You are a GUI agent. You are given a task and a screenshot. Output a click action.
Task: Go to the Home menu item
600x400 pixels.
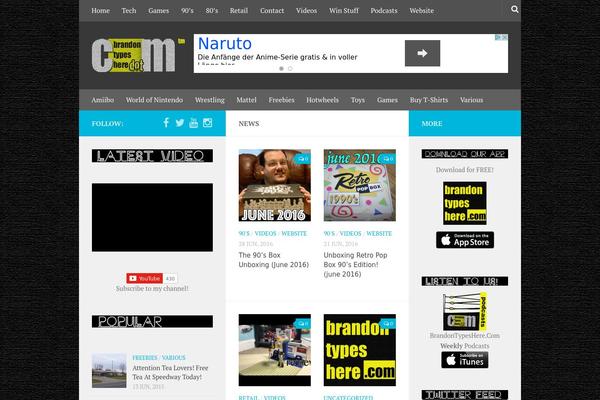100,11
